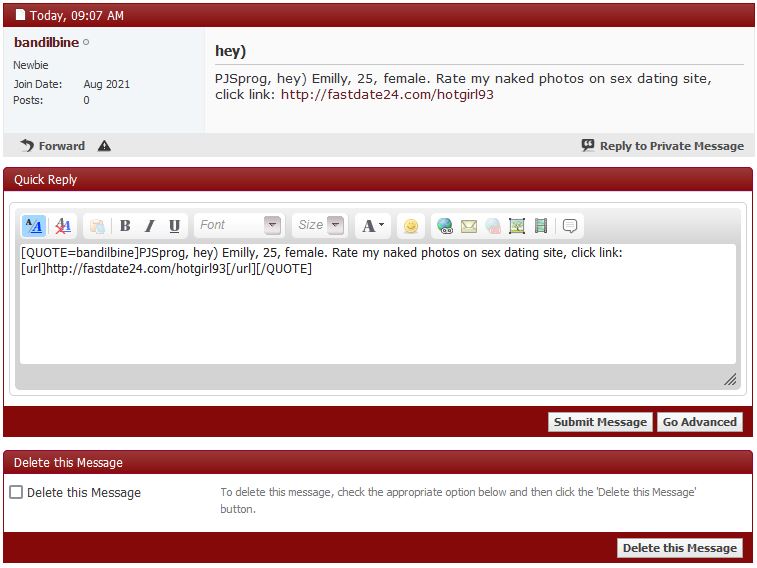Viewport: 757px width, 568px height.
Task: Click the remove text formatting icon
Action: 62,225
